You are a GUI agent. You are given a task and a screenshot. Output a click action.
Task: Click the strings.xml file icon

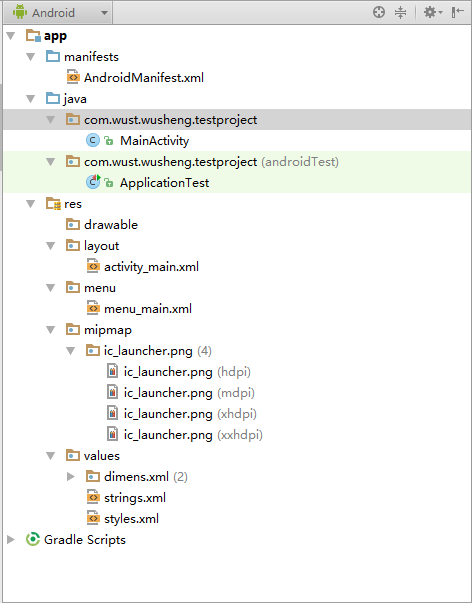pos(93,497)
